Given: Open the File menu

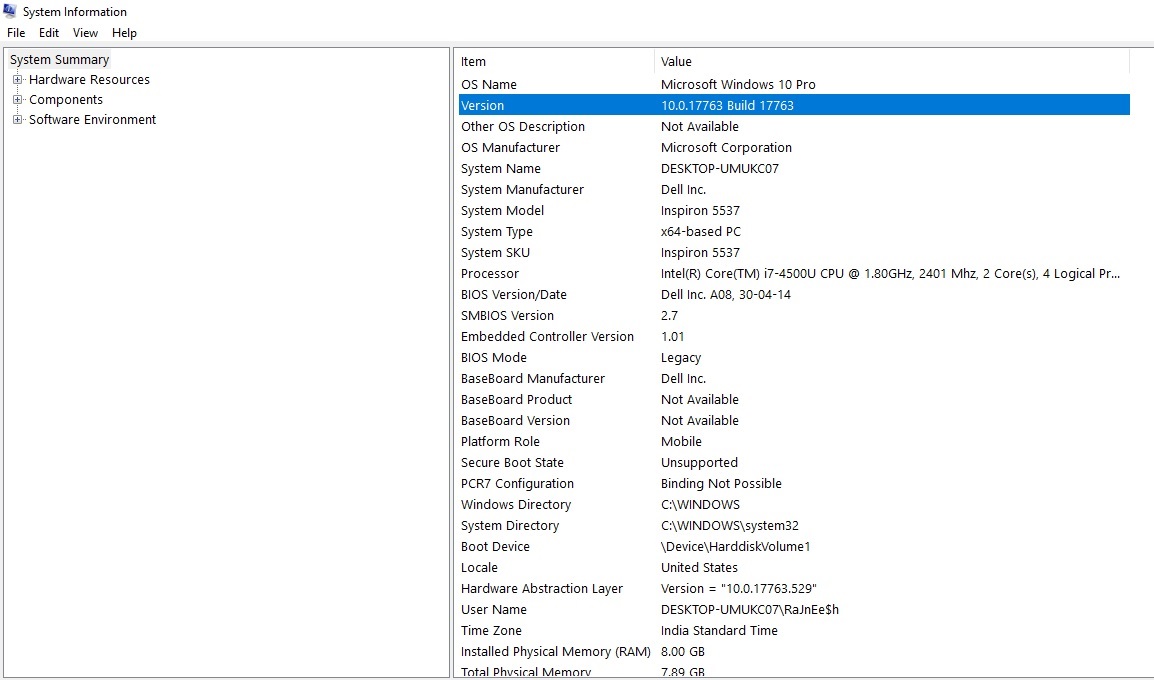Looking at the screenshot, I should pos(16,33).
